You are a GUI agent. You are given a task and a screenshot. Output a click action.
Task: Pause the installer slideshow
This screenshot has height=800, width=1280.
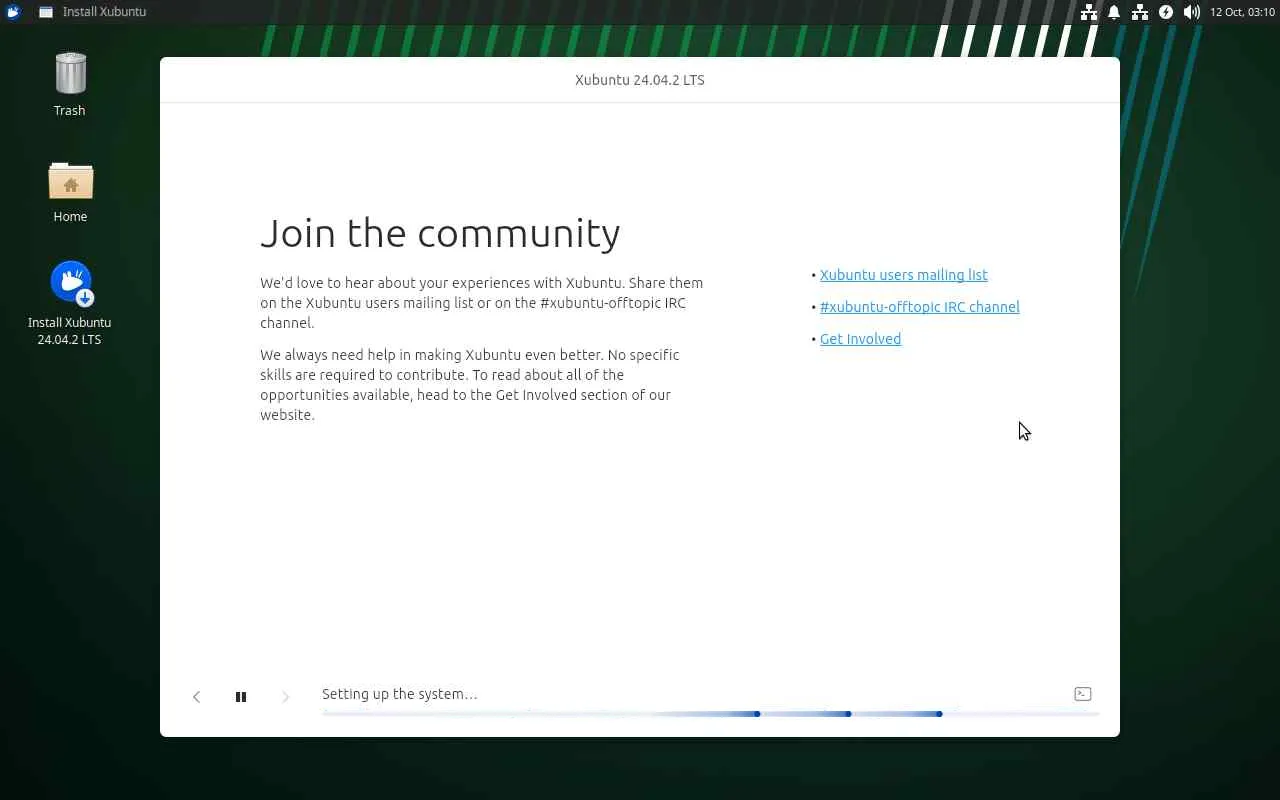pos(241,697)
